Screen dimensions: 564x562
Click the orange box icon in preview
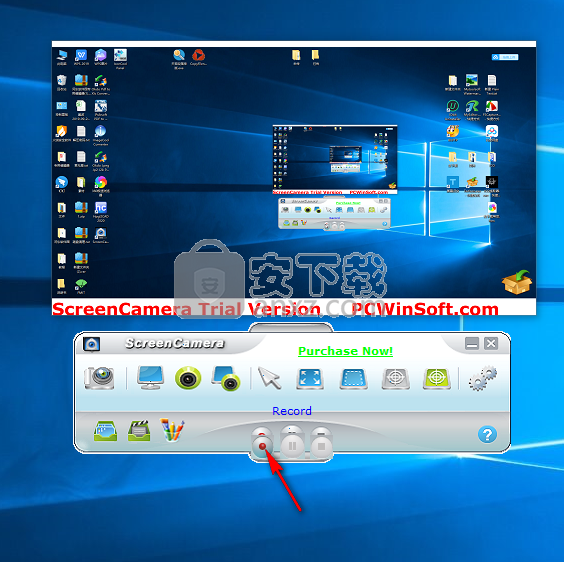point(517,282)
